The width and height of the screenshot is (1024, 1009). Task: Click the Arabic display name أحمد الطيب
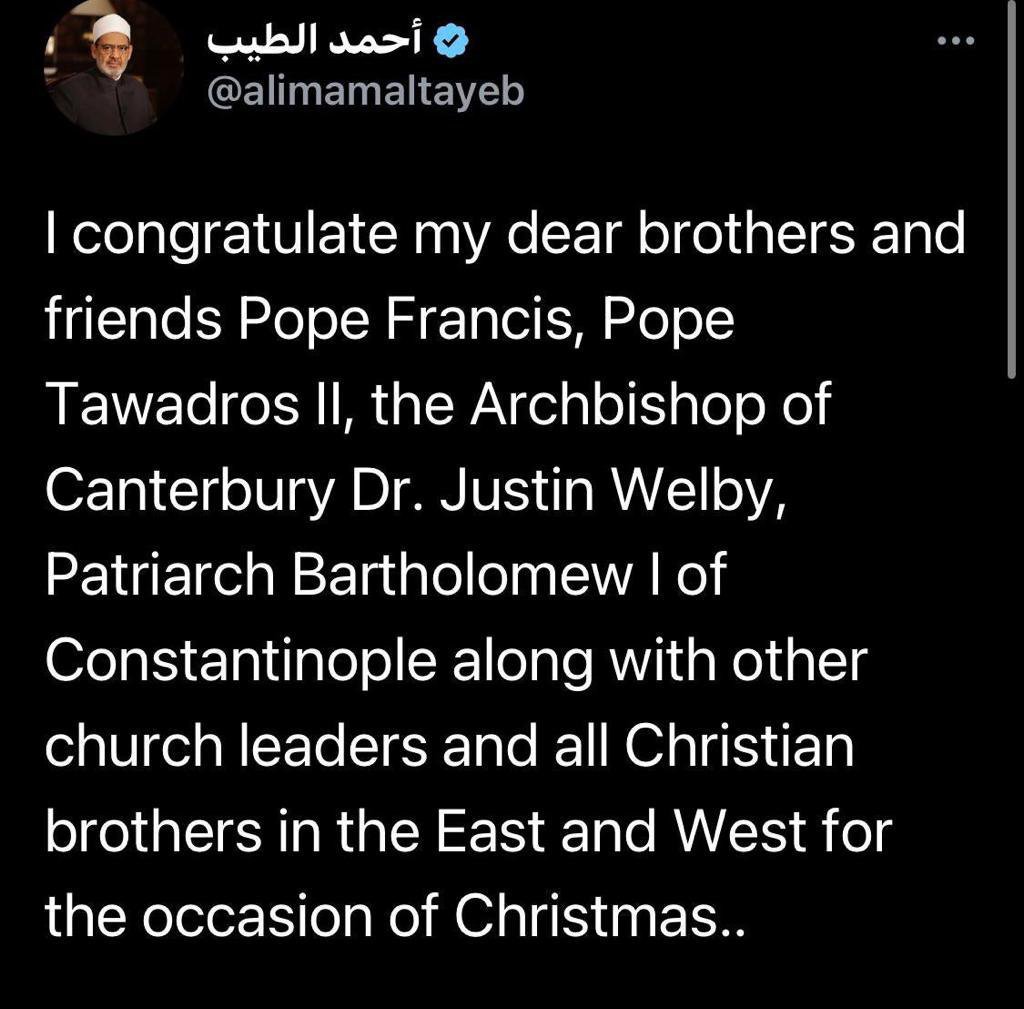[318, 42]
